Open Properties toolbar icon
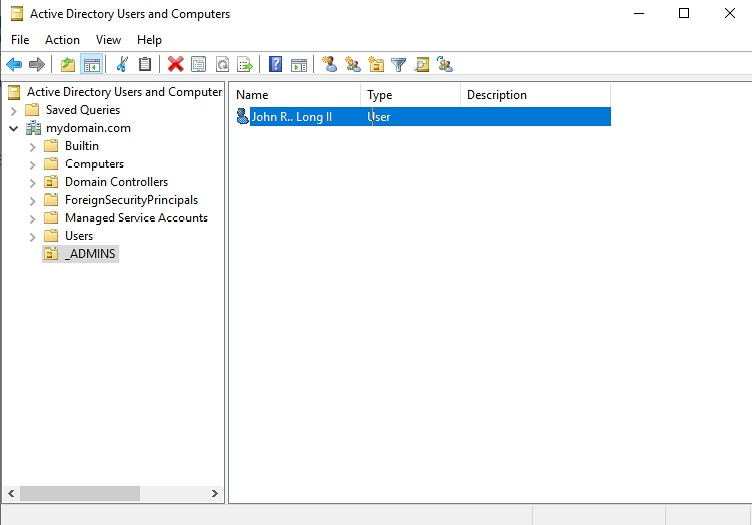This screenshot has height=525, width=752. click(x=199, y=64)
